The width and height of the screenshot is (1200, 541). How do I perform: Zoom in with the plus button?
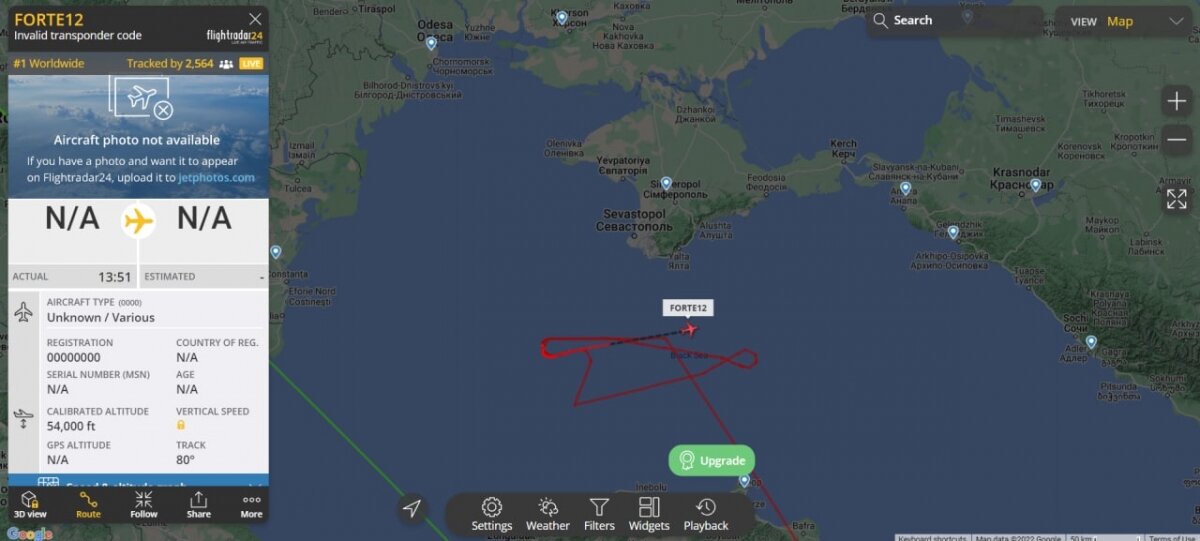click(1176, 101)
